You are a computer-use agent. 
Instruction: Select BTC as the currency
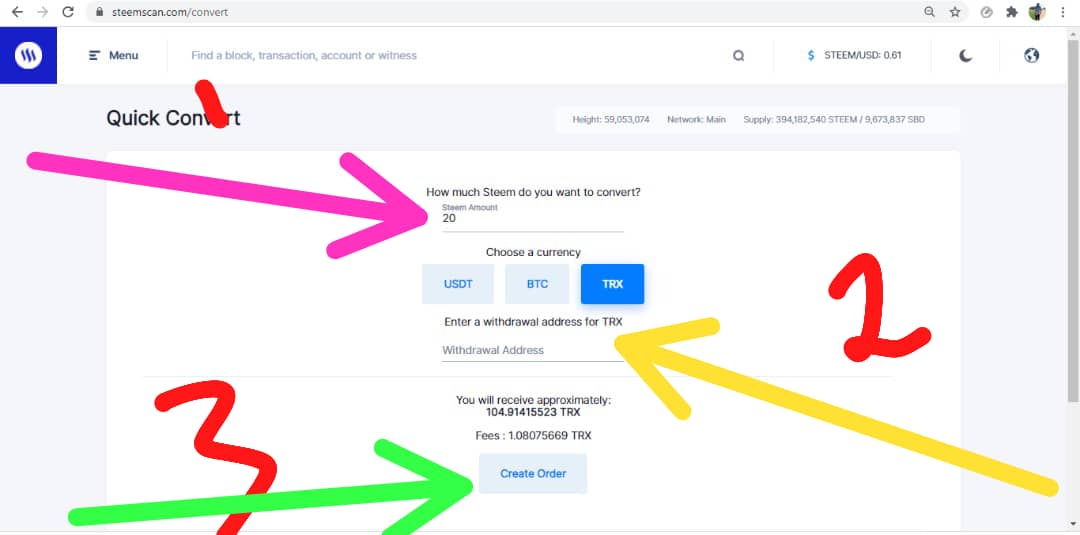tap(537, 284)
